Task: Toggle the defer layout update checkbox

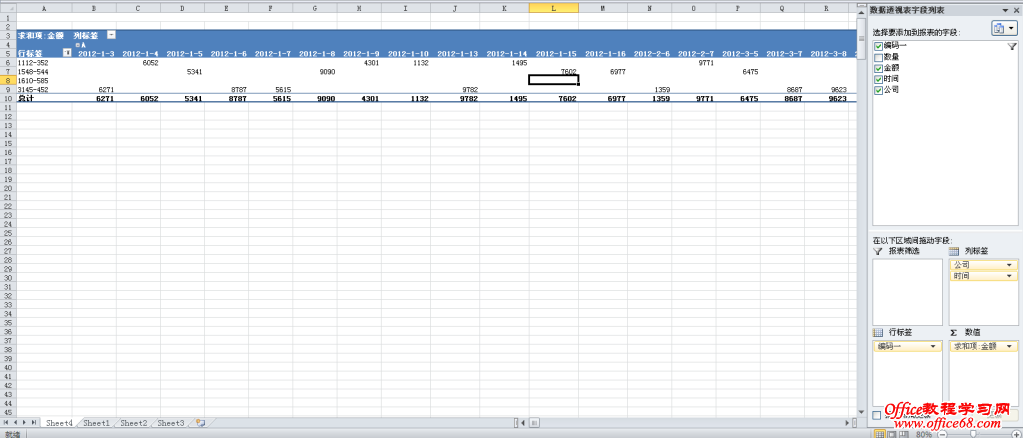Action: point(878,415)
